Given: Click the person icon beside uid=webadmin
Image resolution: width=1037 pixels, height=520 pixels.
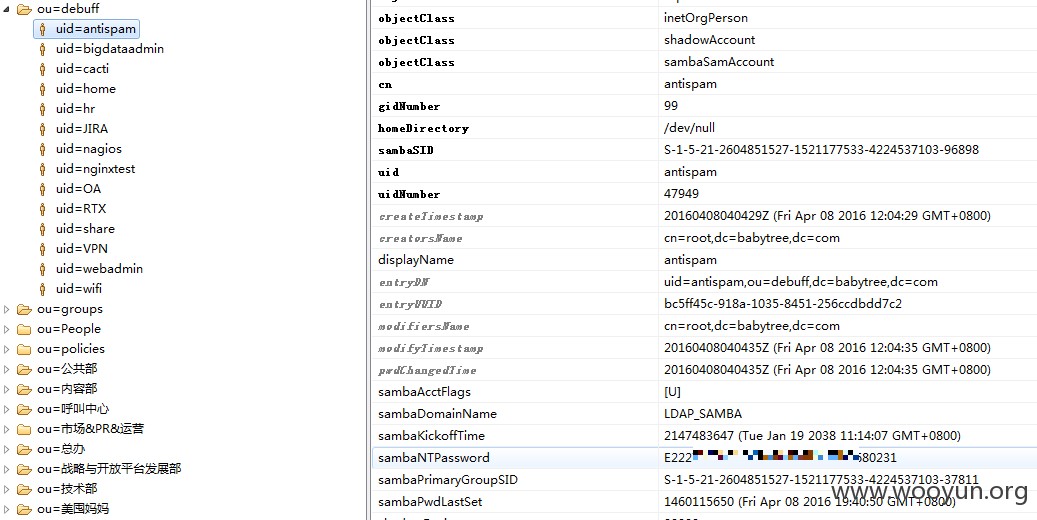Looking at the screenshot, I should pos(43,269).
